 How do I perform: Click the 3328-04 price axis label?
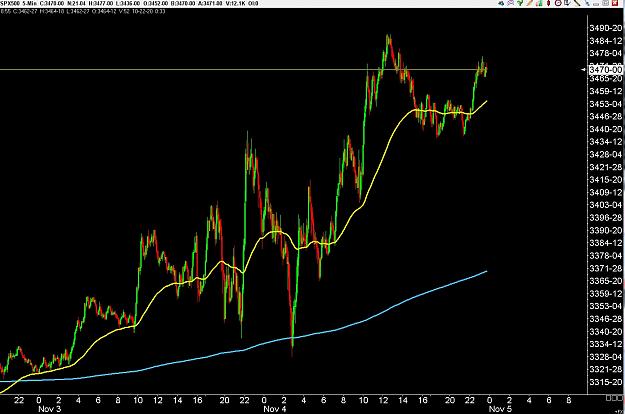tap(606, 357)
